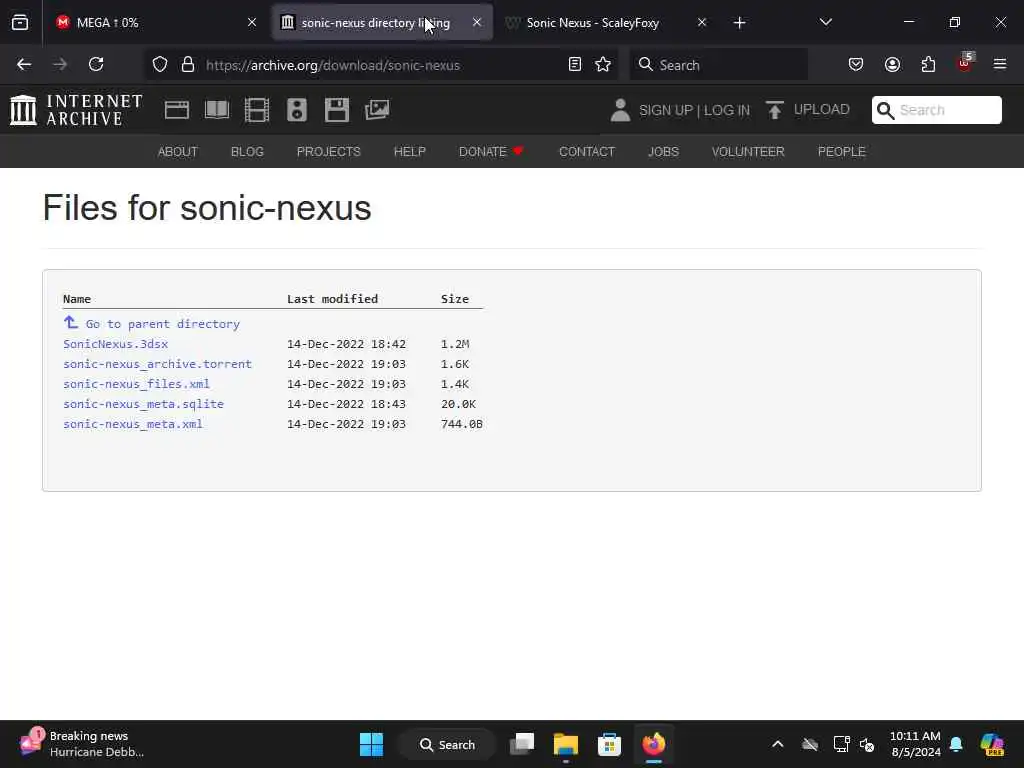Open the BLOG menu item
This screenshot has width=1024, height=768.
248,152
